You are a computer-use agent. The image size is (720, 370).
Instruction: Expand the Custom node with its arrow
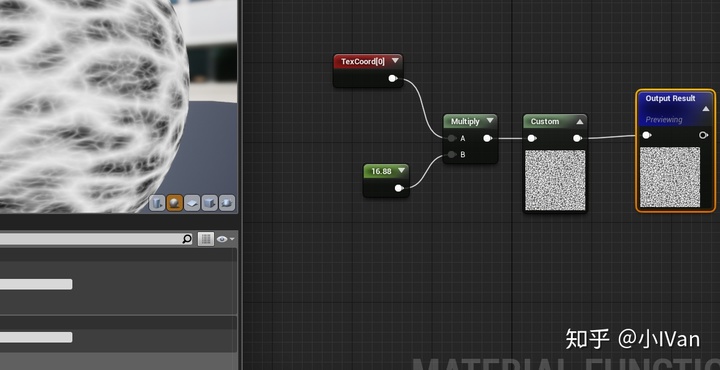point(579,122)
